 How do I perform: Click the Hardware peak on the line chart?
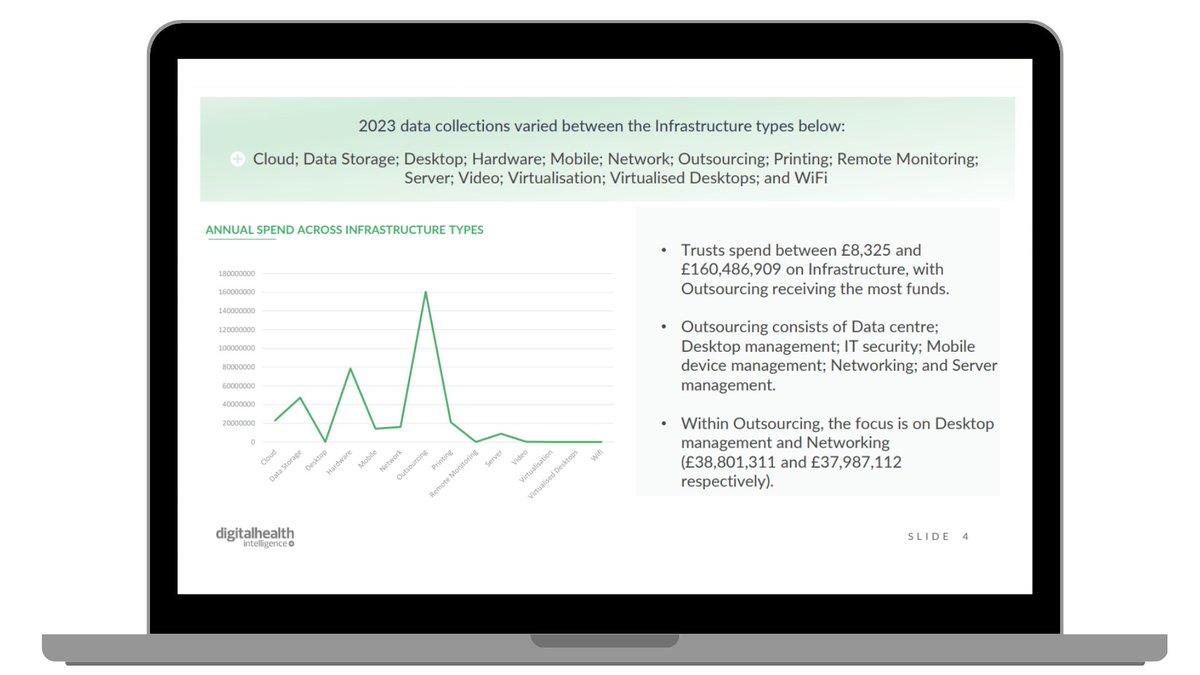tap(350, 369)
